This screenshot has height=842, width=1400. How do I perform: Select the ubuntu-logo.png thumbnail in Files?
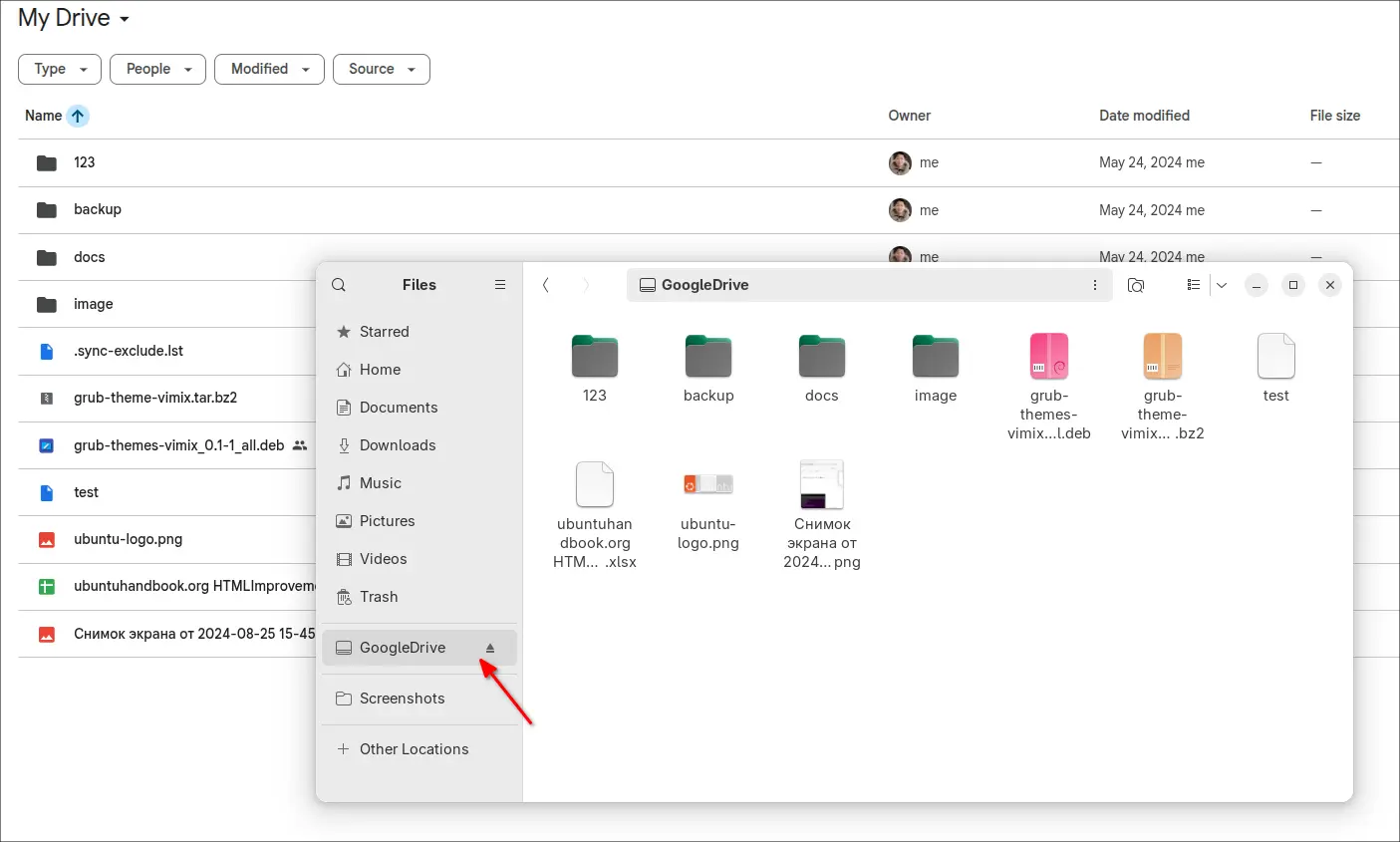707,485
